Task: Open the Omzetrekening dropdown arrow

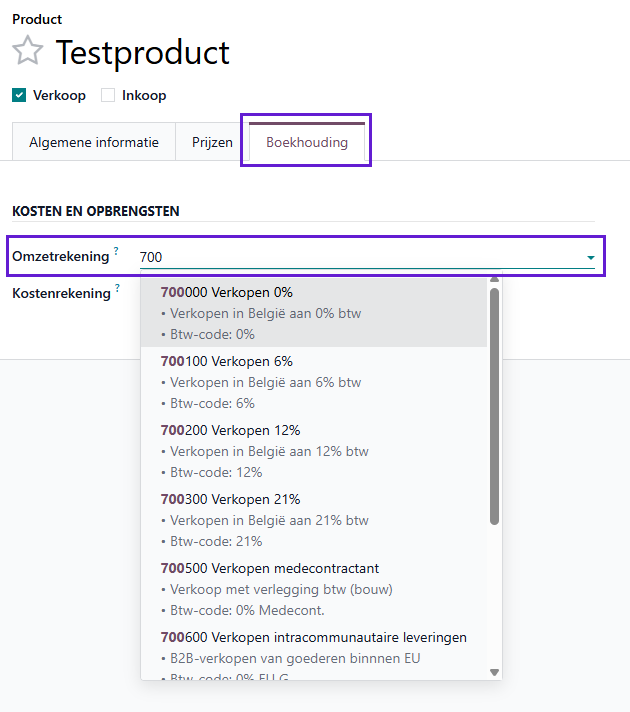Action: point(590,258)
